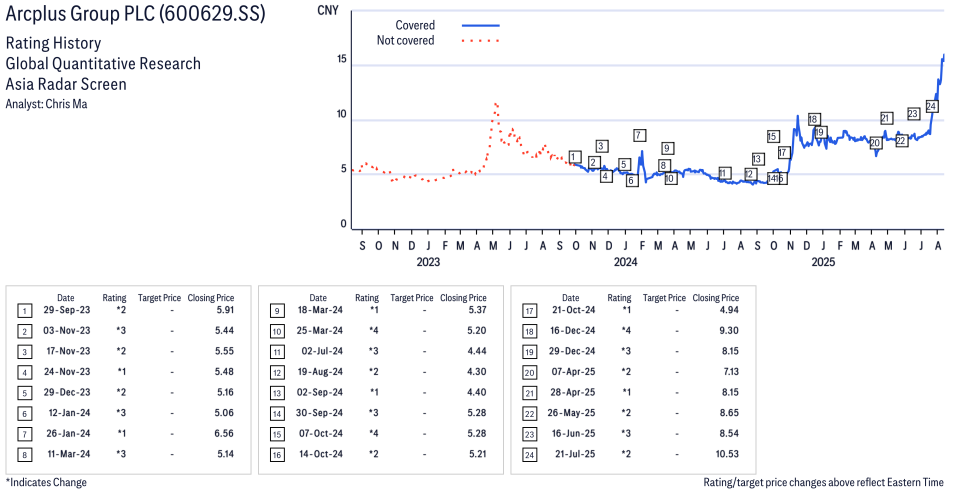The height and width of the screenshot is (489, 955).
Task: Click chart marker 12 near August 2024
Action: coord(750,174)
